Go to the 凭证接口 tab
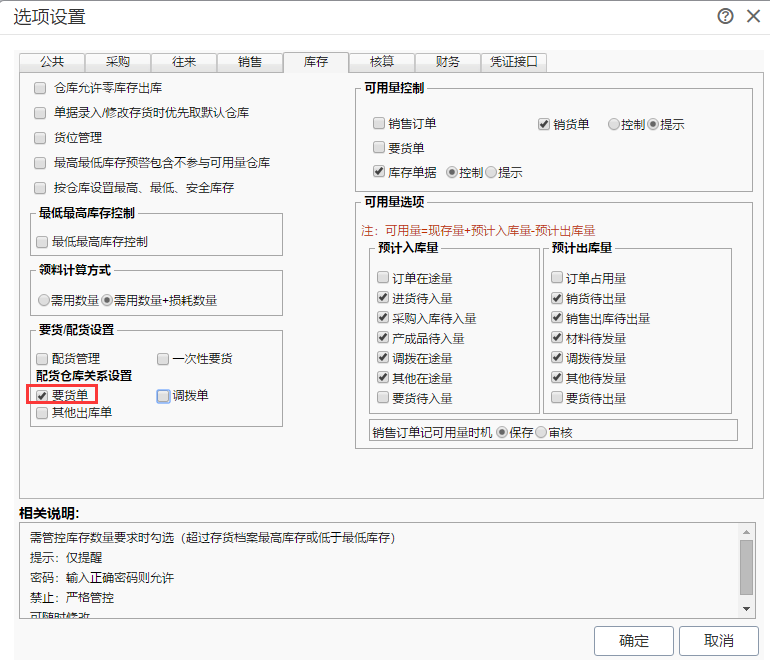This screenshot has width=770, height=663. 514,62
